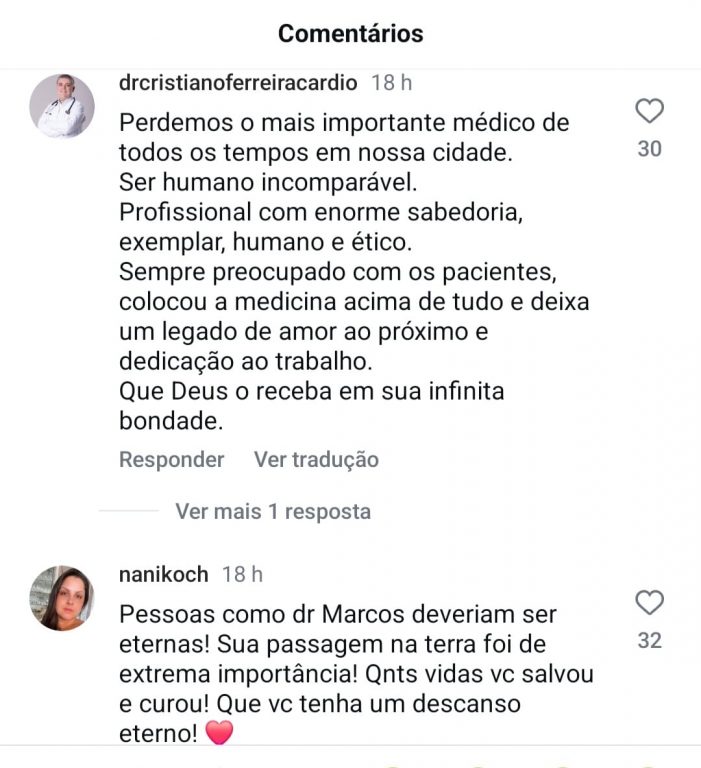Image resolution: width=701 pixels, height=768 pixels.
Task: Like nanikoch's comment with the heart icon
Action: pos(649,602)
